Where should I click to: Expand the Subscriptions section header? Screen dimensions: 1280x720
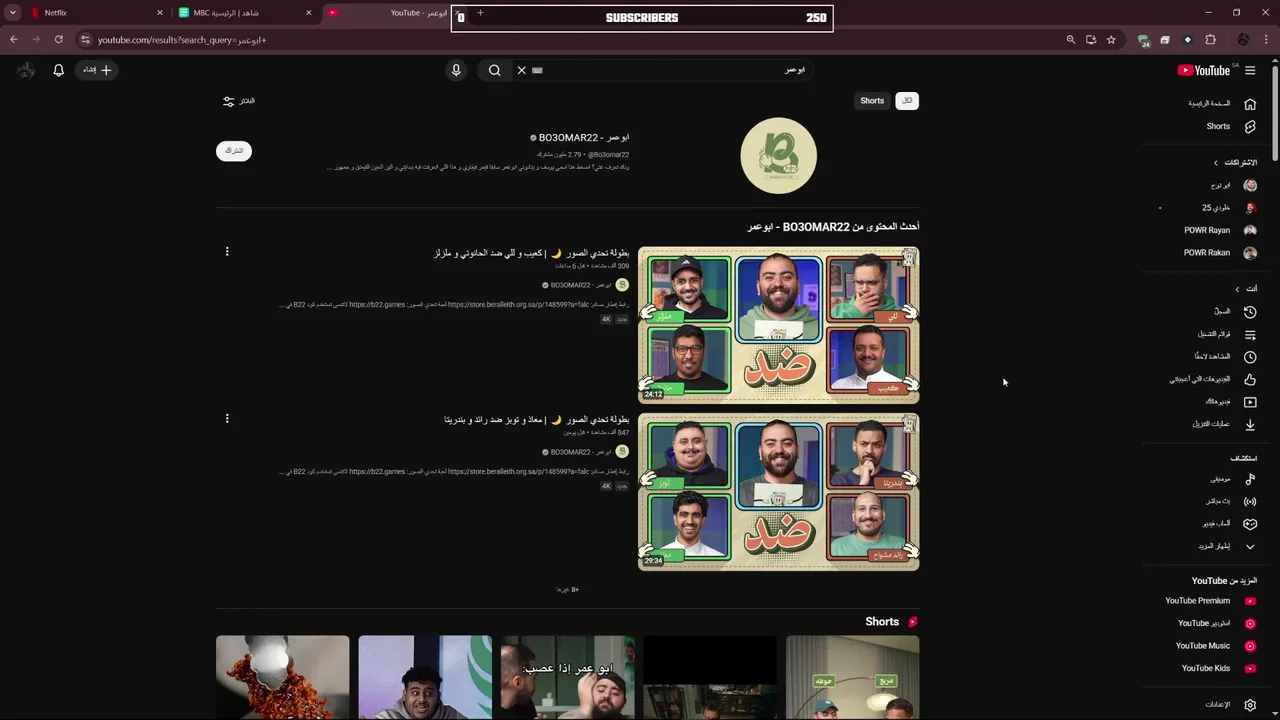1236,162
